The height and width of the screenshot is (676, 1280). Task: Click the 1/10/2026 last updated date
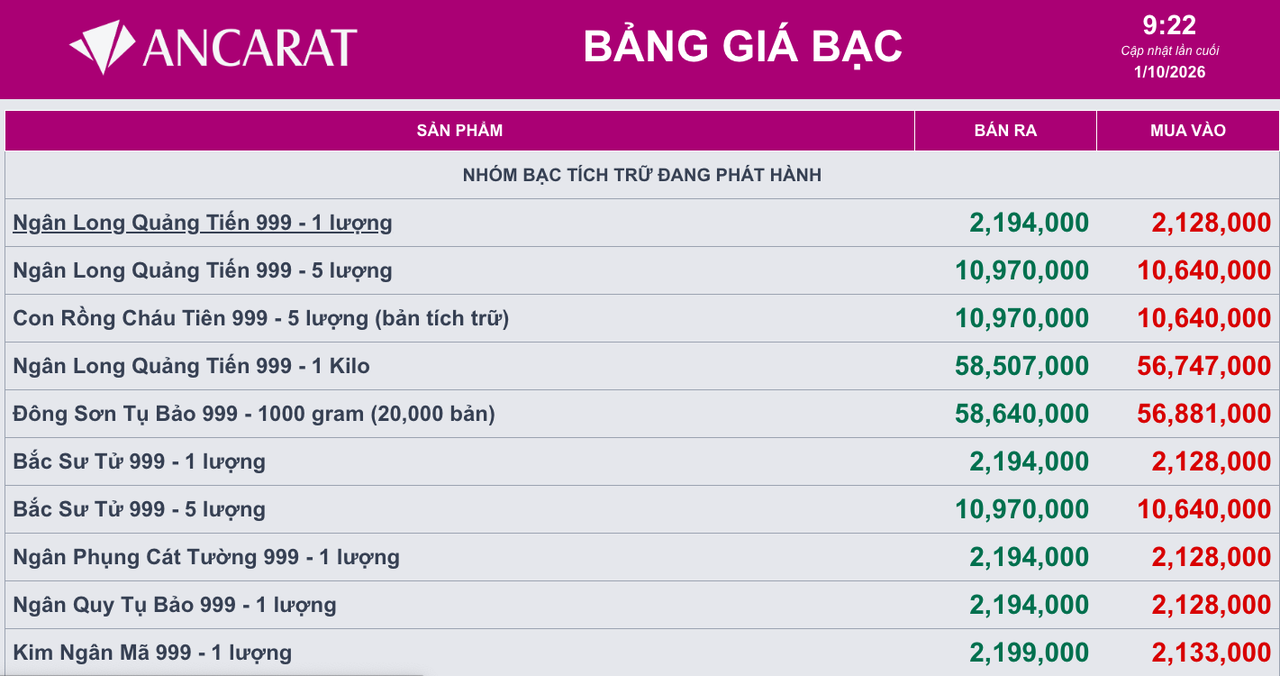[1169, 72]
